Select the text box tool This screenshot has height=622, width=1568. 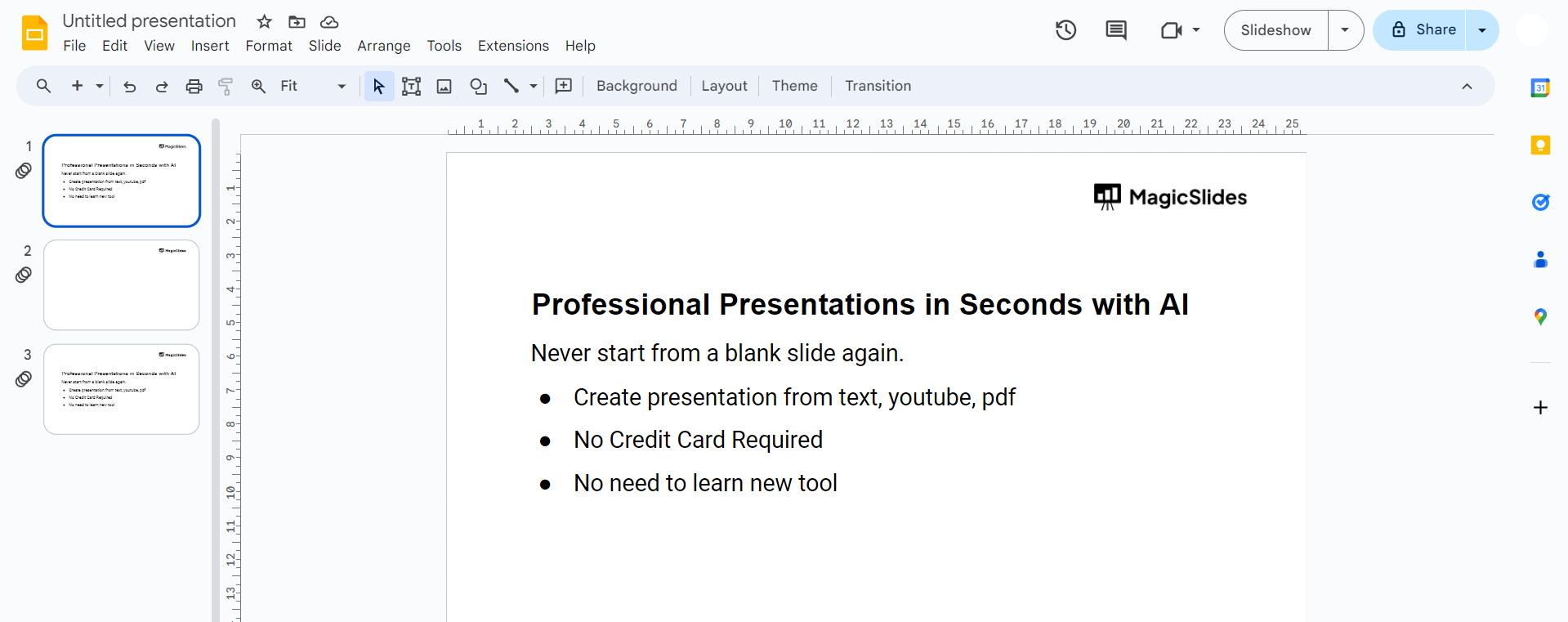(x=411, y=86)
